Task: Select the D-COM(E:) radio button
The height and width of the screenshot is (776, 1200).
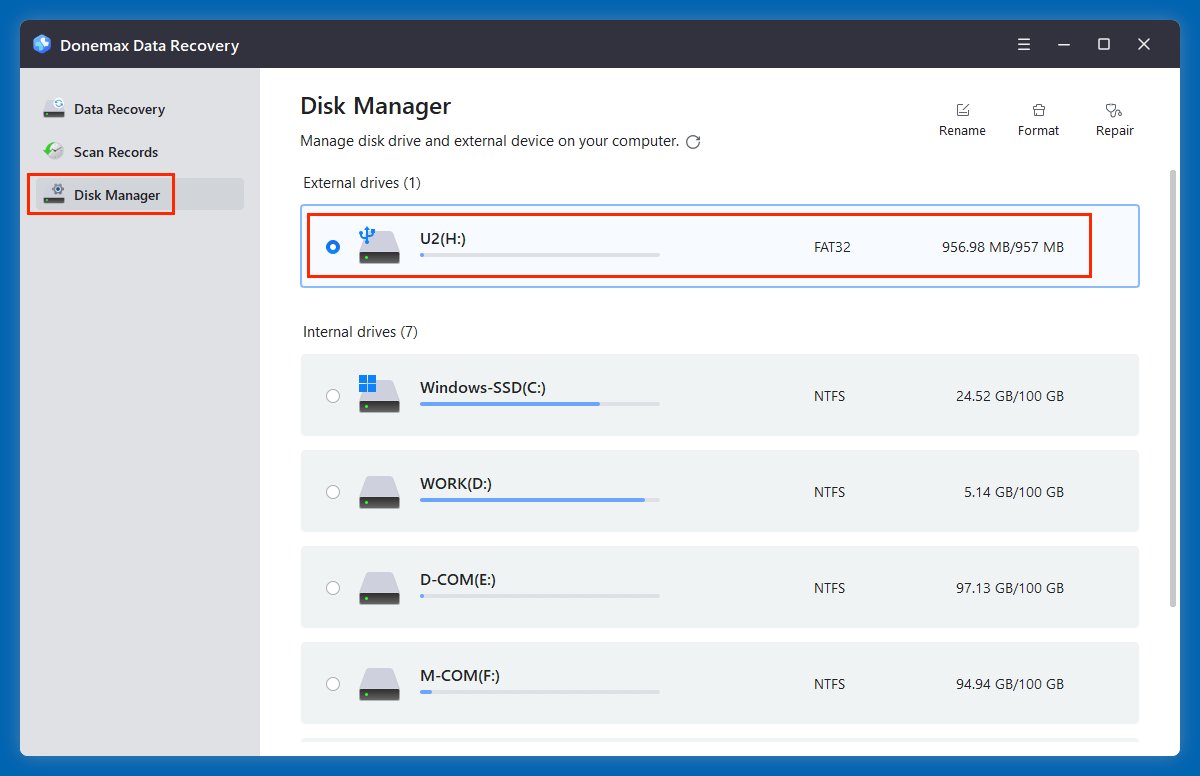Action: click(x=333, y=588)
